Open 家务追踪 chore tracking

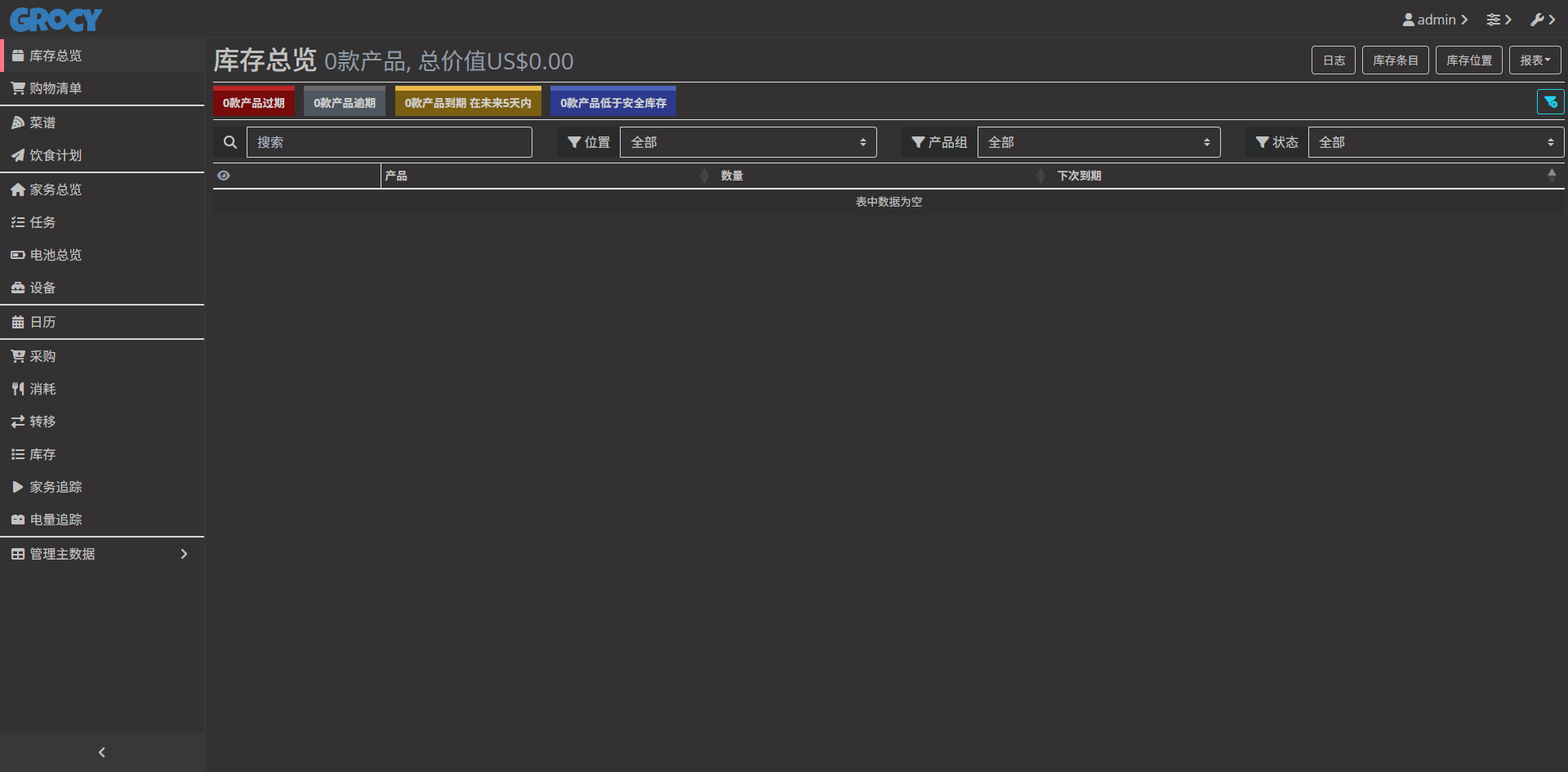click(102, 487)
